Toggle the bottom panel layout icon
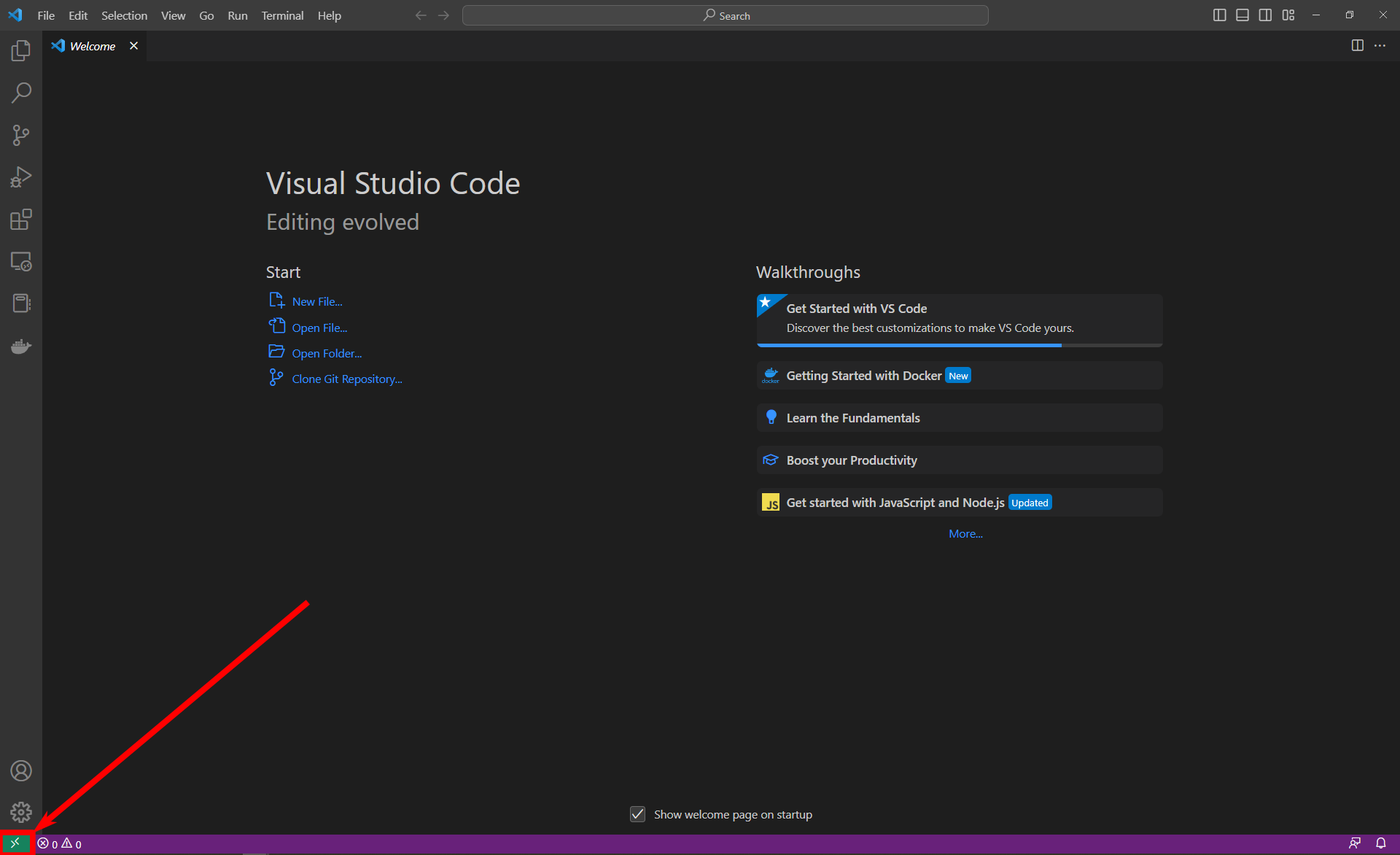The height and width of the screenshot is (855, 1400). 1242,15
